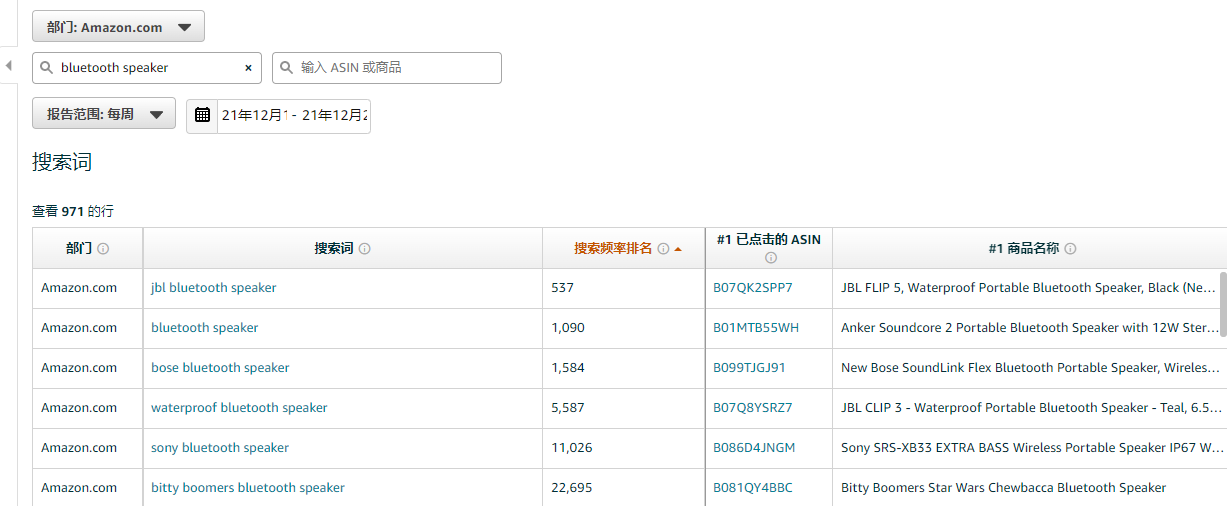Screen dimensions: 1227x506
Task: Sort by 搜索频率排名 column arrow
Action: pyautogui.click(x=678, y=249)
